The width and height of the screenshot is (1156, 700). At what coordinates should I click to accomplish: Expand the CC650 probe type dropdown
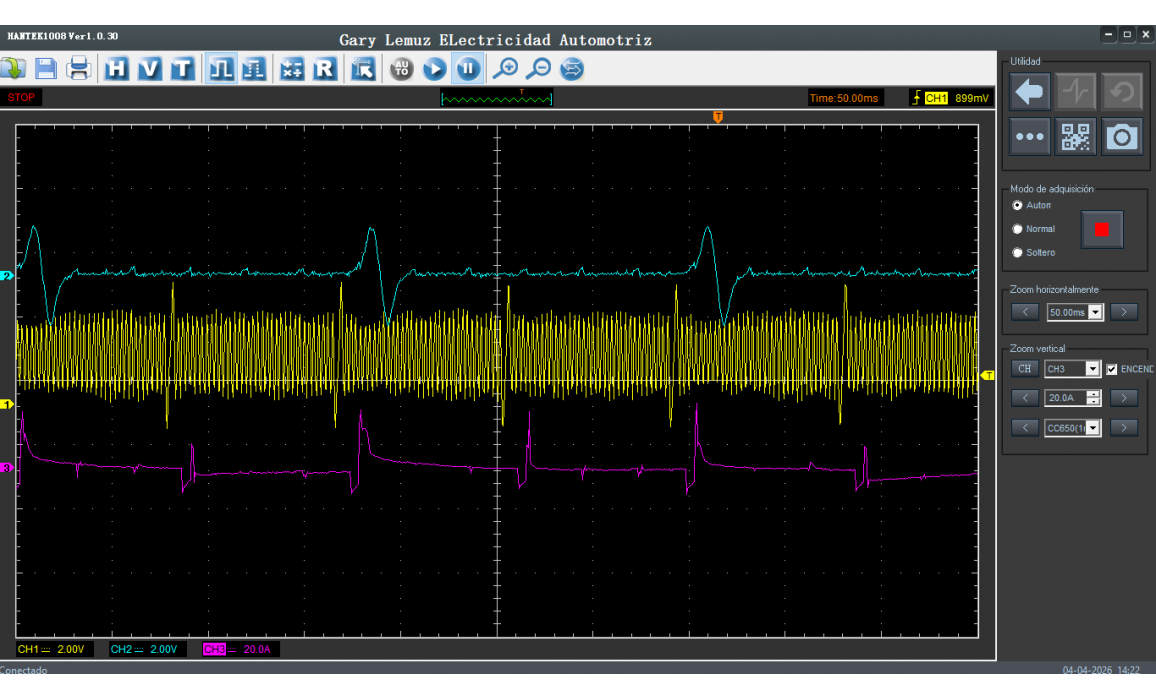point(1092,428)
